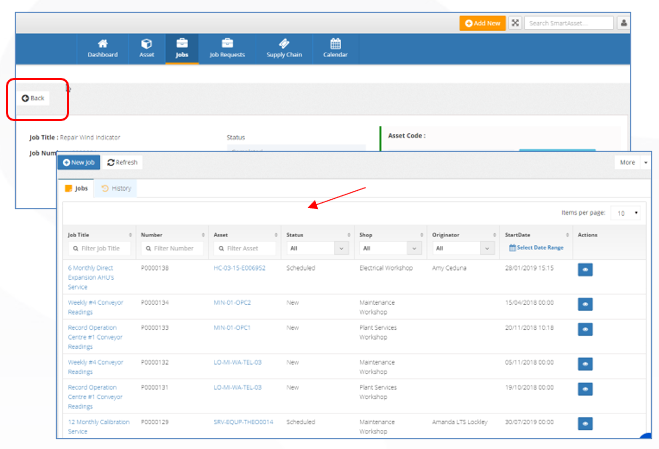The width and height of the screenshot is (659, 449).
Task: Open 12 Monthly Calibration Service job
Action: coord(98,427)
